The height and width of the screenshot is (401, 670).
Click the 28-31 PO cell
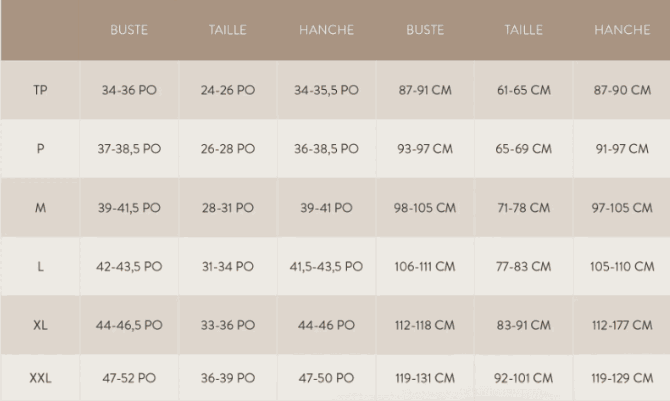[227, 208]
